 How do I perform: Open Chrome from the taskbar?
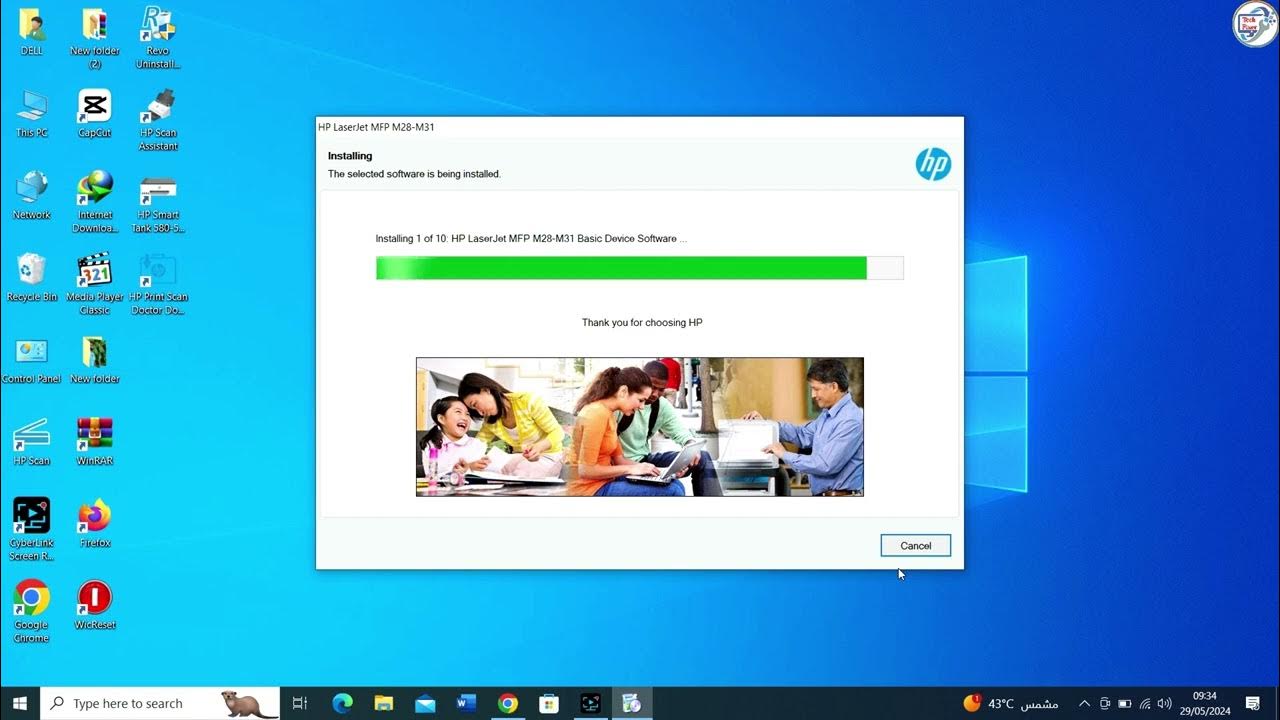(508, 703)
